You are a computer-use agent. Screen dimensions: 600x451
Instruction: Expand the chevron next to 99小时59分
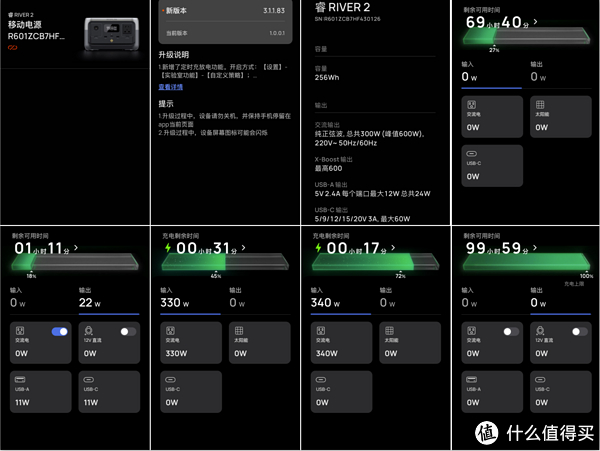(535, 248)
